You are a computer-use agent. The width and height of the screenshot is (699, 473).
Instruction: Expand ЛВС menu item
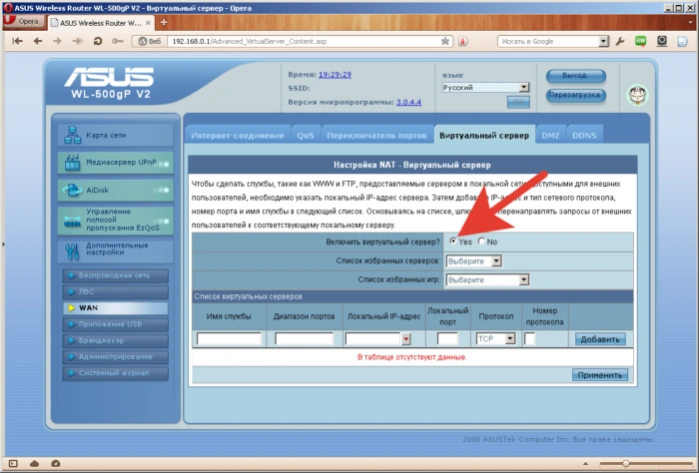pyautogui.click(x=115, y=292)
